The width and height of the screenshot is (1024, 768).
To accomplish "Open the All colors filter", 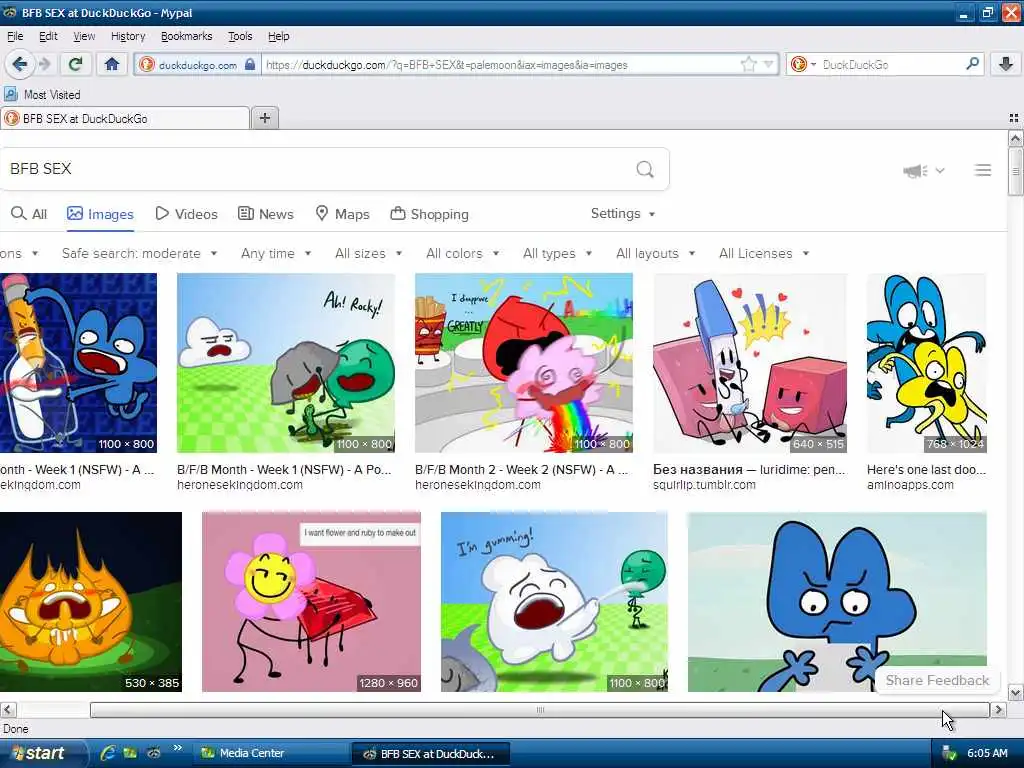I will click(462, 253).
